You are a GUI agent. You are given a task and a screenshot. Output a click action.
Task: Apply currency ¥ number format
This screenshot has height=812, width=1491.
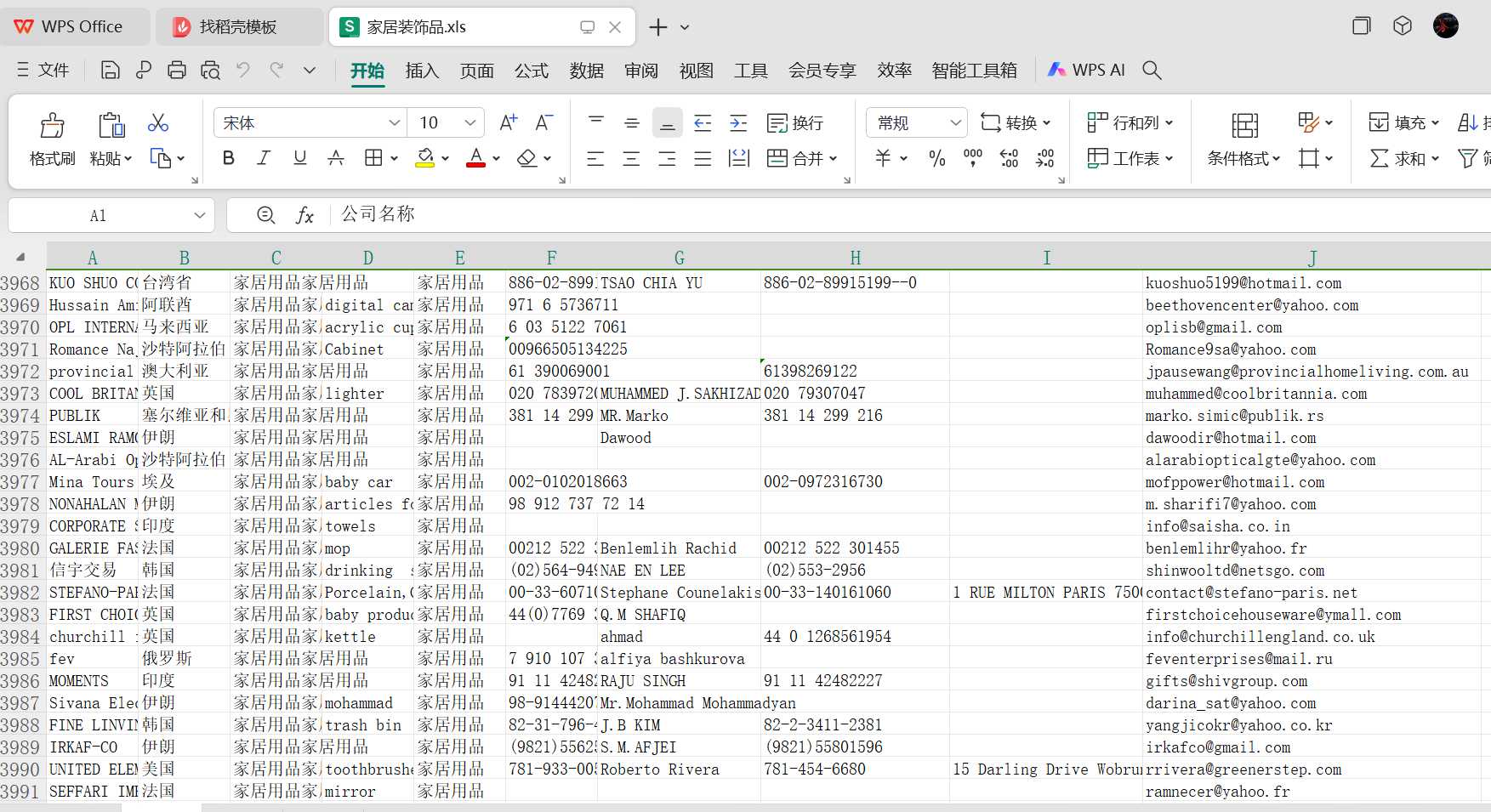click(884, 158)
